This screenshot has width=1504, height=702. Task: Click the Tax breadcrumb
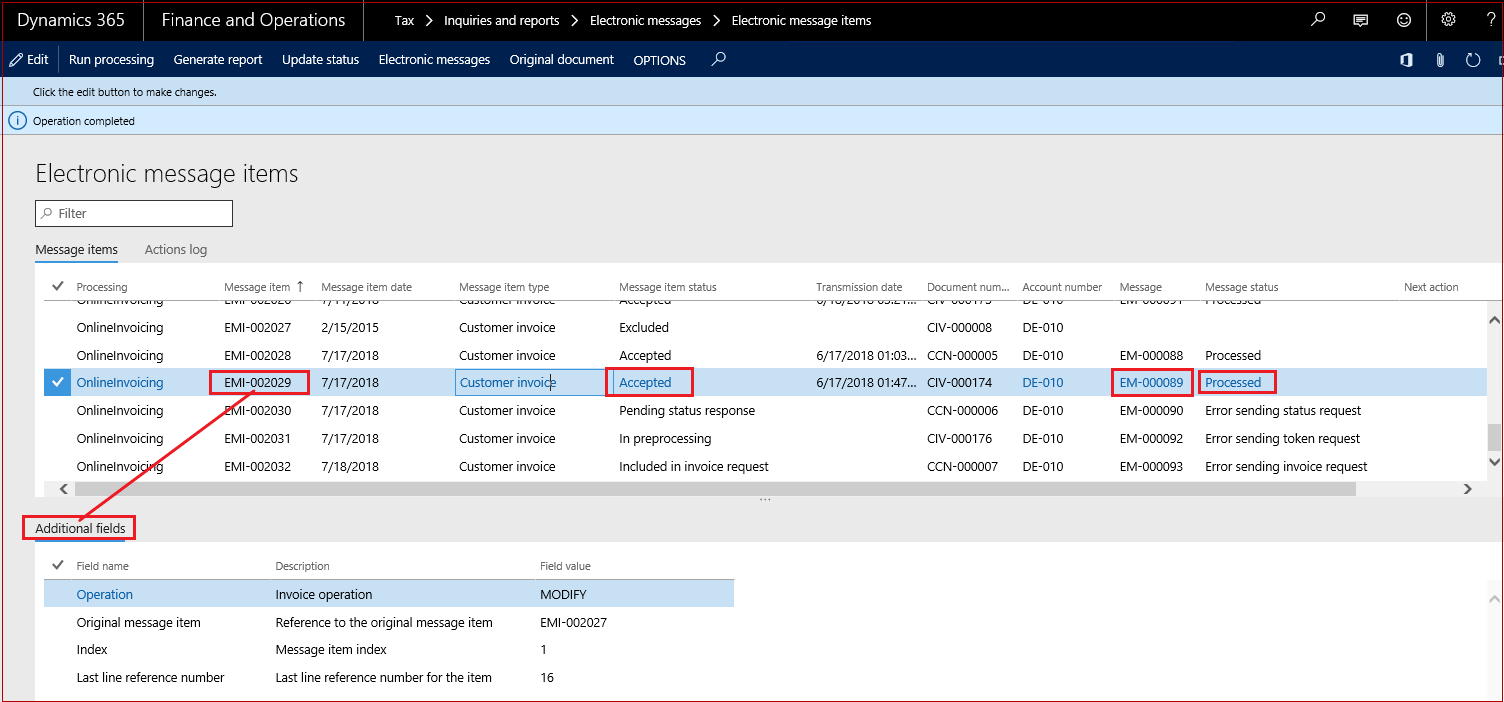tap(404, 20)
